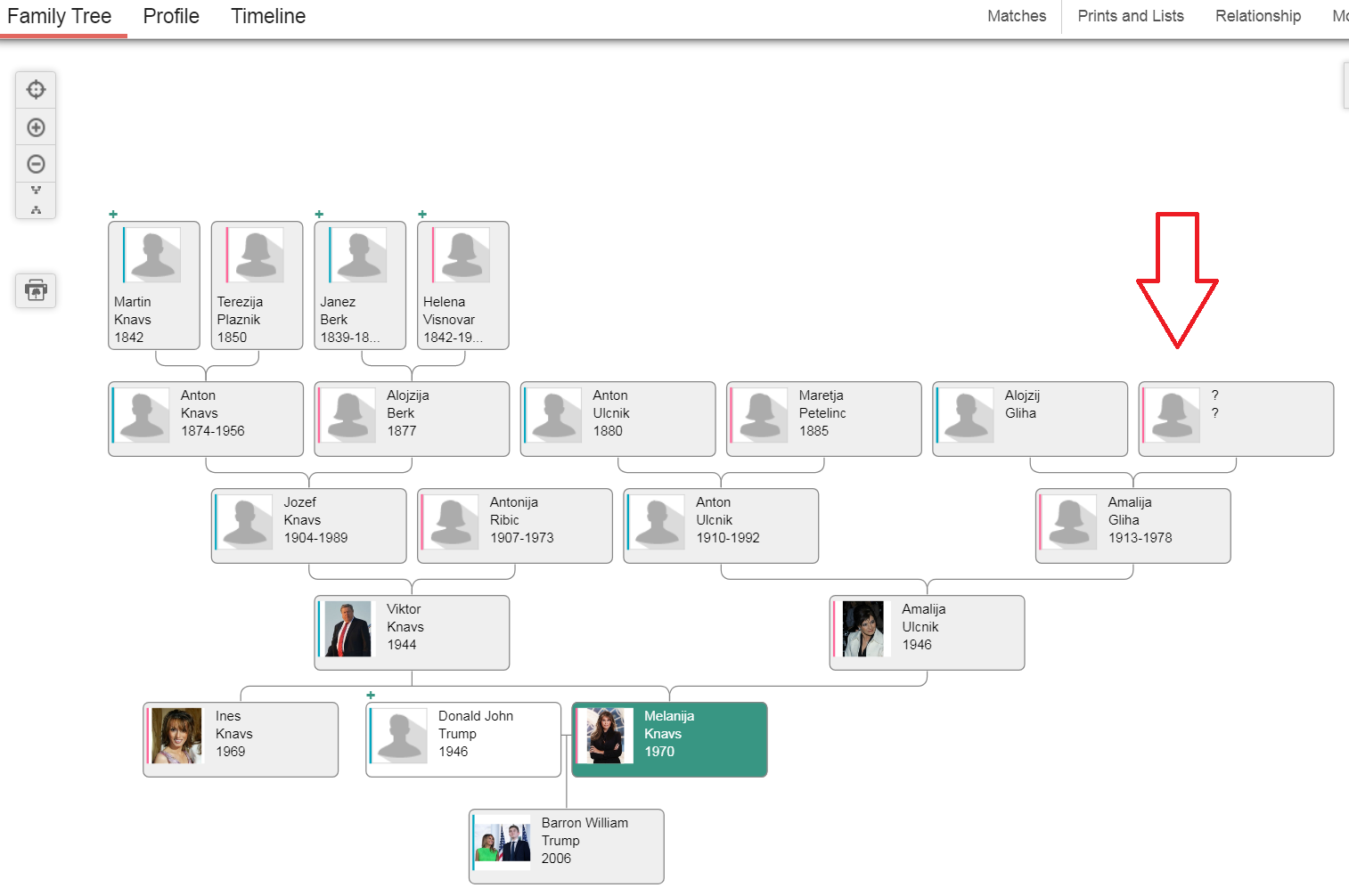This screenshot has width=1349, height=896.
Task: Click the name text Ines Knavs
Action: click(x=233, y=725)
